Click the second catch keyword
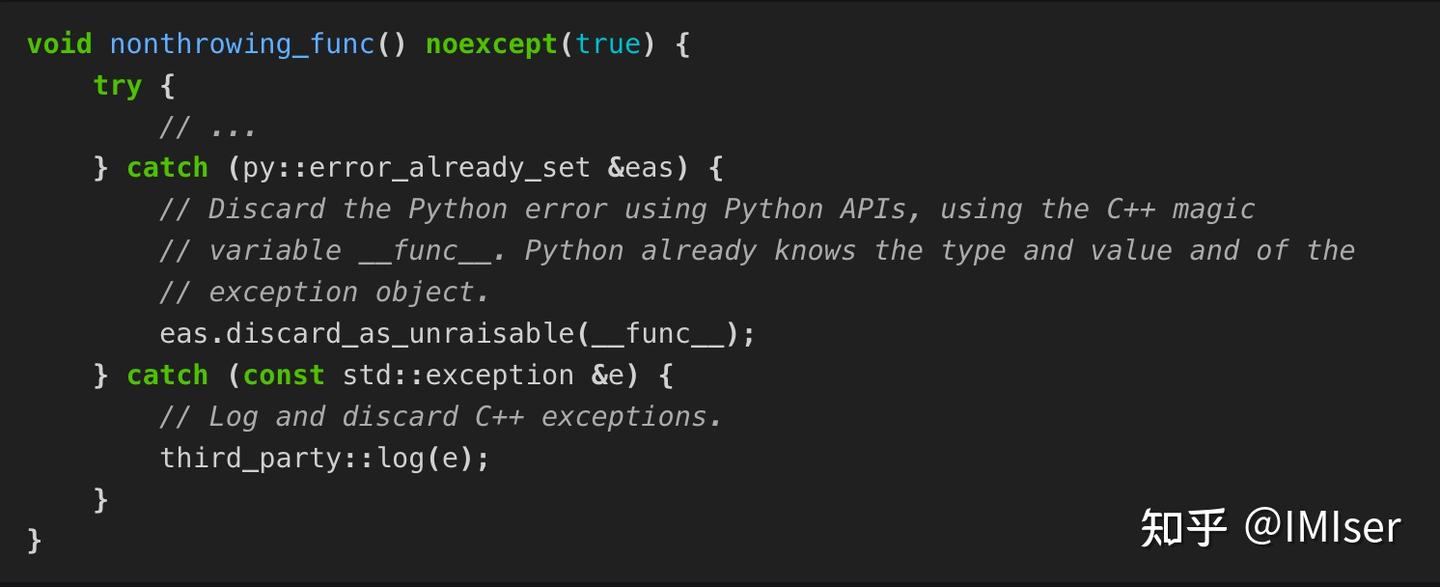Screen dimensions: 1440x587 pos(167,376)
